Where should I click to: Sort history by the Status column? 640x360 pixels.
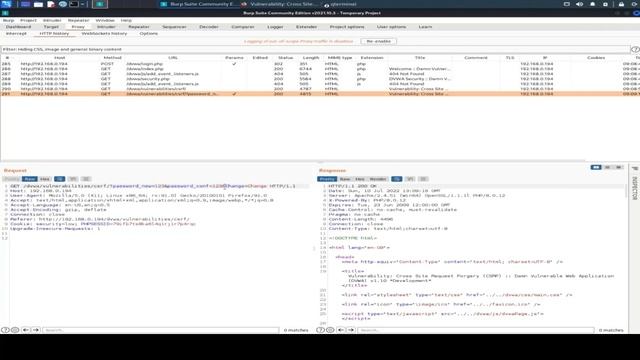pyautogui.click(x=285, y=58)
